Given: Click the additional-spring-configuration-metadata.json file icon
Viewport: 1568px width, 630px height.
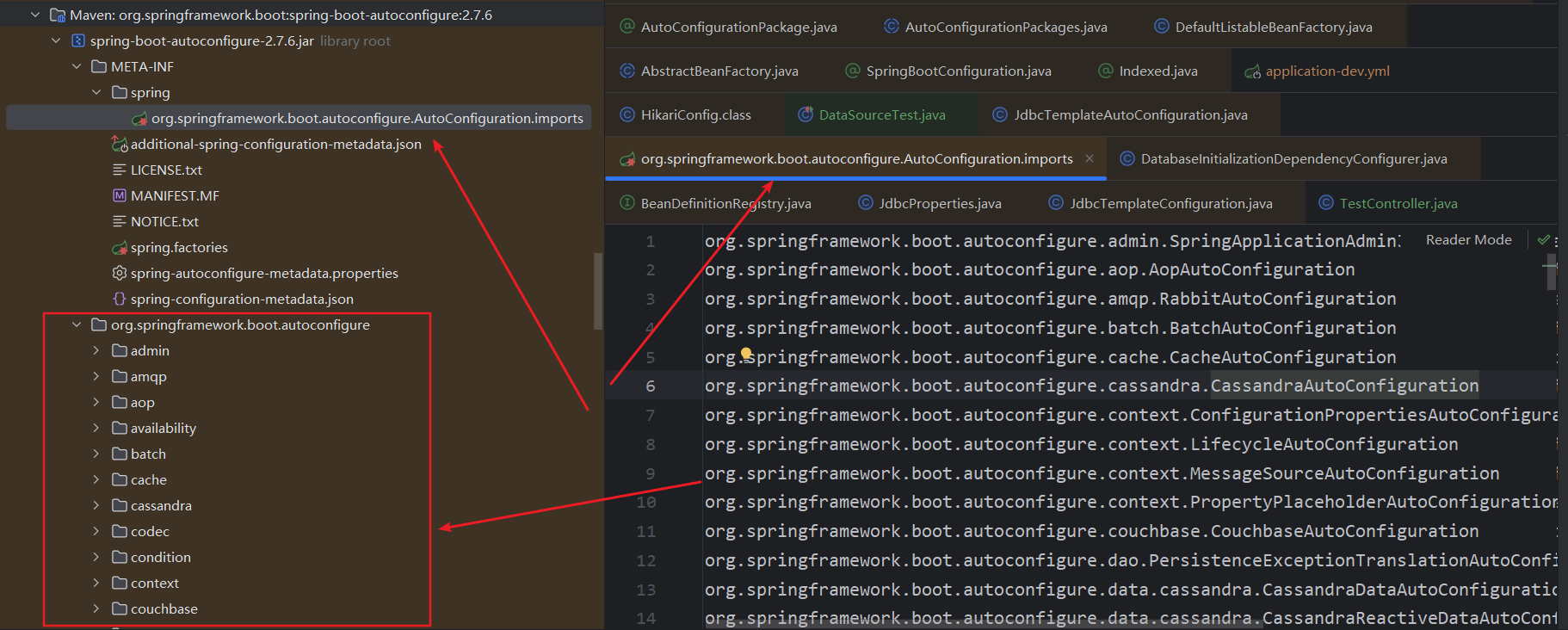Looking at the screenshot, I should [120, 144].
